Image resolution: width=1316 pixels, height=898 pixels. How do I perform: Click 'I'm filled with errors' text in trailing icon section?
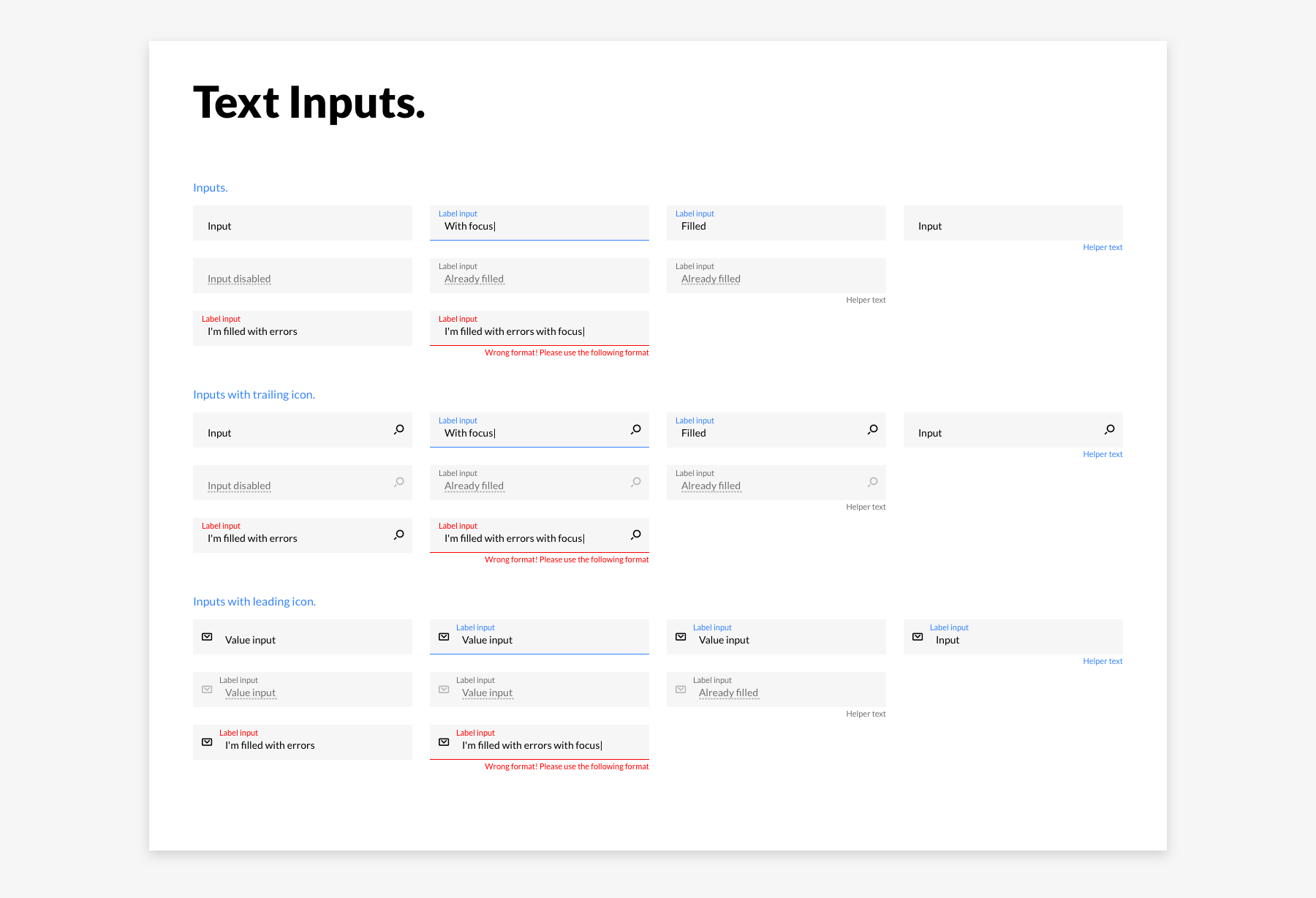click(x=252, y=538)
